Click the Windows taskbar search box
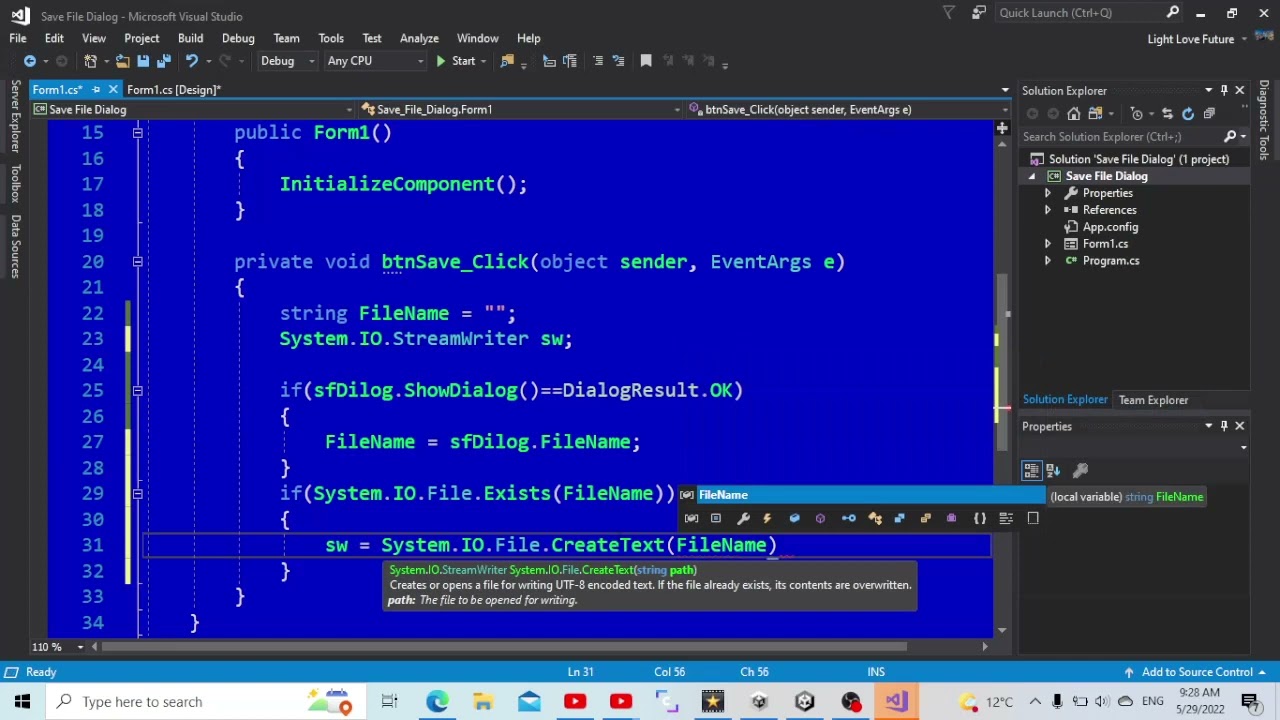Viewport: 1280px width, 720px height. point(205,701)
